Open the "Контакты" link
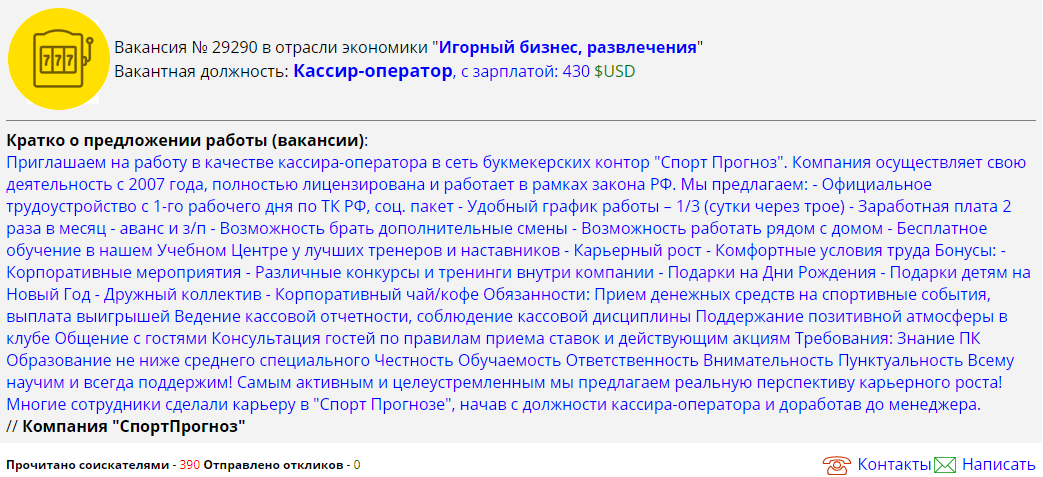This screenshot has height=477, width=1043. pyautogui.click(x=893, y=464)
